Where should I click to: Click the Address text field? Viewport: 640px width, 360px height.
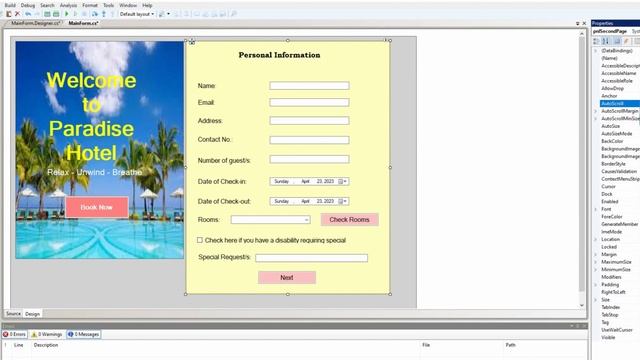pyautogui.click(x=309, y=121)
